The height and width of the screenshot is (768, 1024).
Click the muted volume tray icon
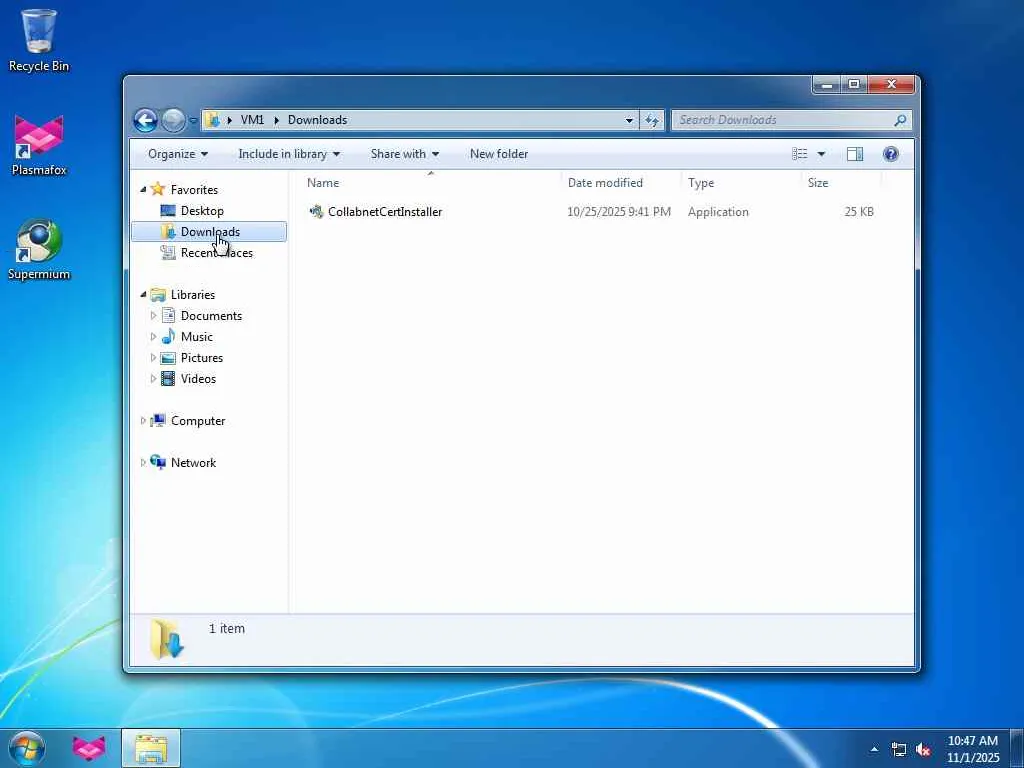(923, 750)
